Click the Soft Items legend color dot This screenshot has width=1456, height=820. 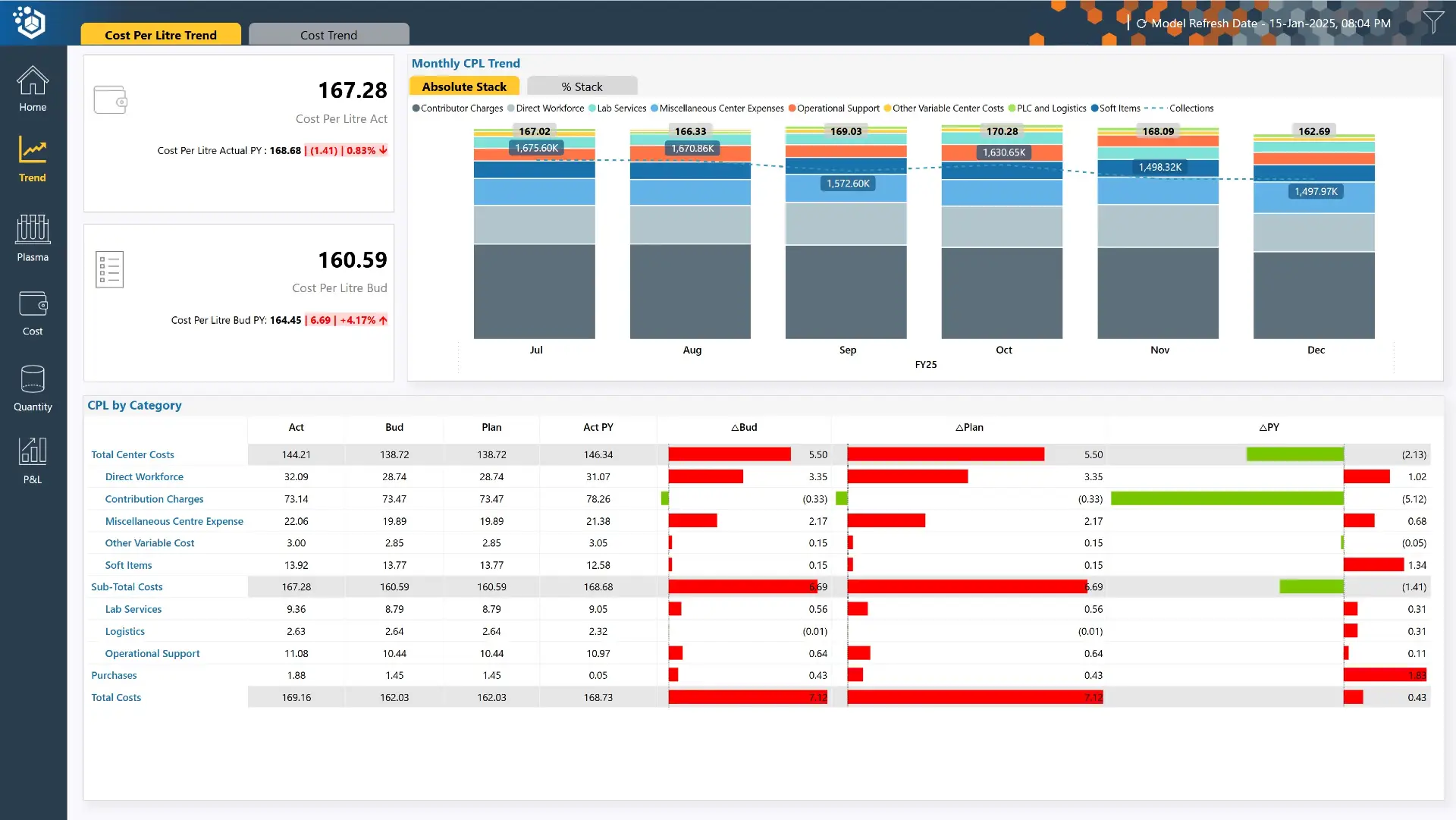point(1094,108)
